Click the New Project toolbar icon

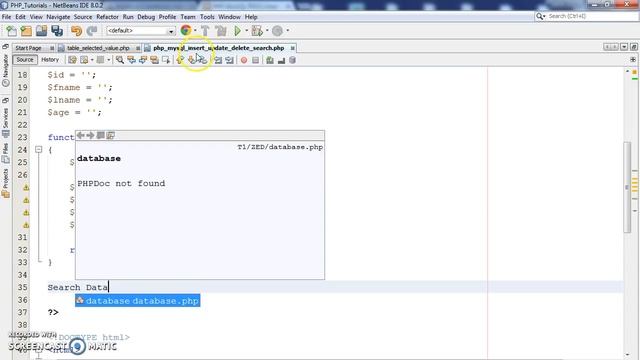point(26,31)
